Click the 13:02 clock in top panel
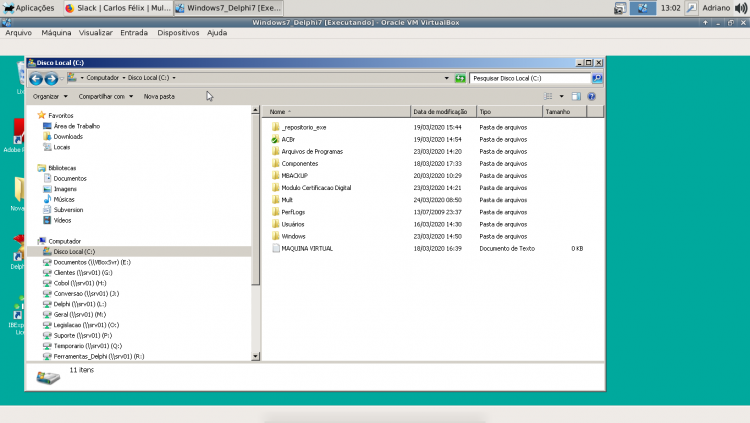 670,8
